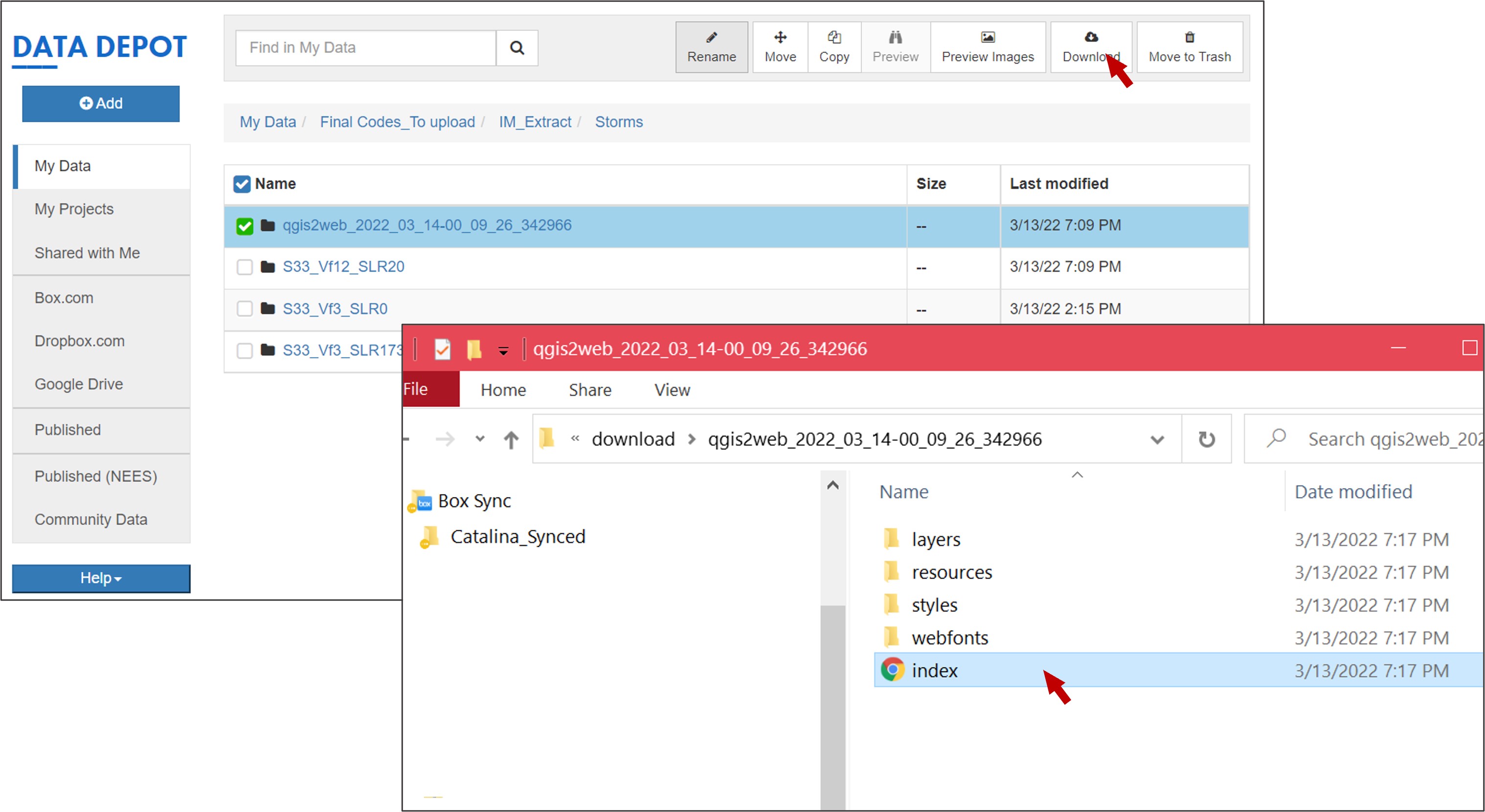Go up one folder level in Explorer

[511, 439]
